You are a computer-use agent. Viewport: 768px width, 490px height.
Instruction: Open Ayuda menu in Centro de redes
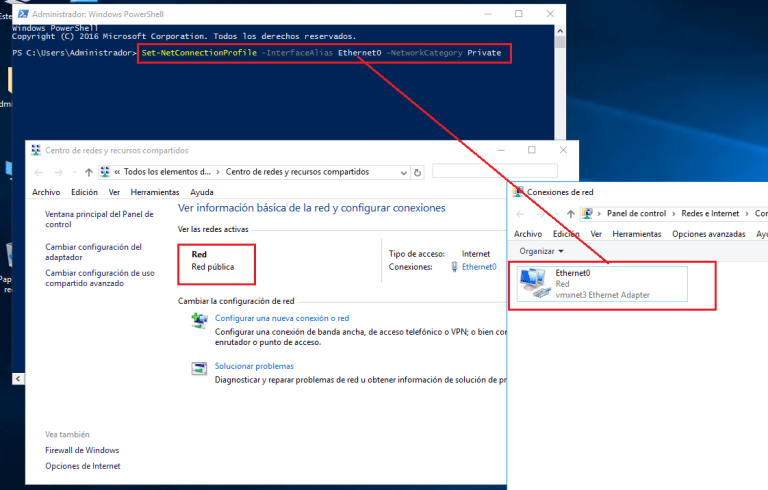click(202, 192)
